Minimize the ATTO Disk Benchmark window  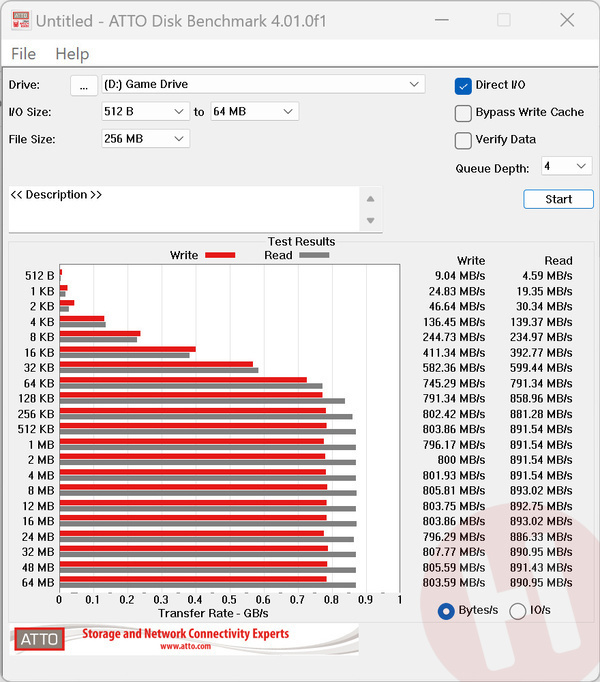[448, 20]
